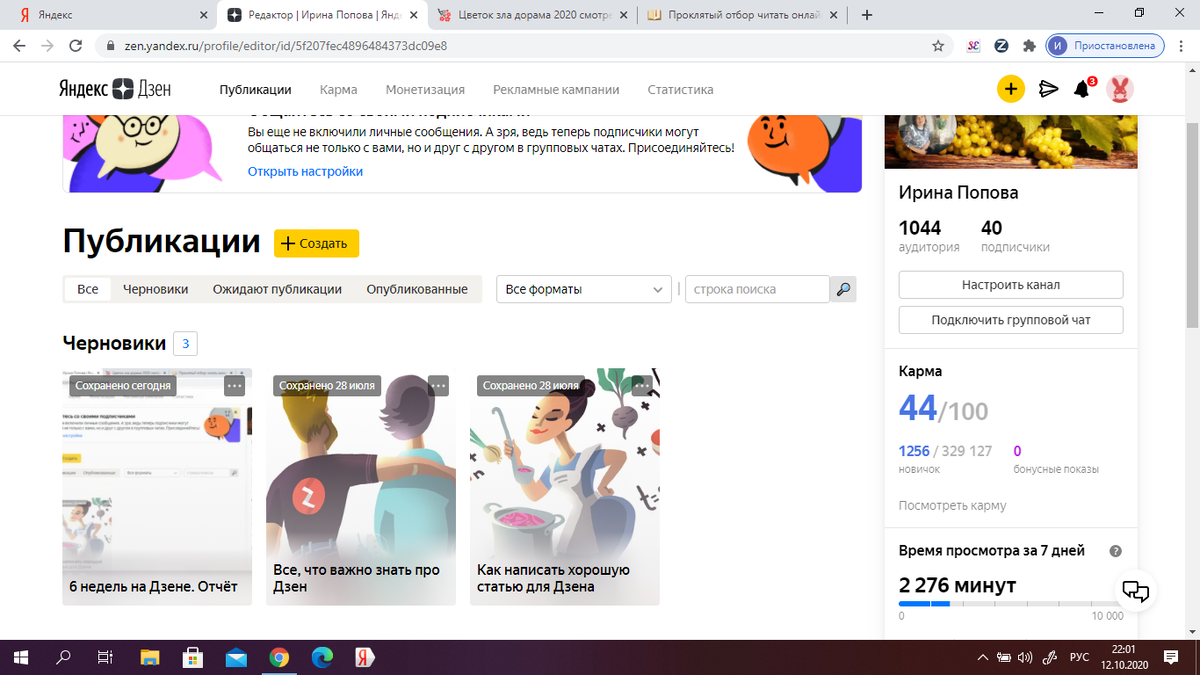Click the clock showing 22:01

pyautogui.click(x=1124, y=650)
